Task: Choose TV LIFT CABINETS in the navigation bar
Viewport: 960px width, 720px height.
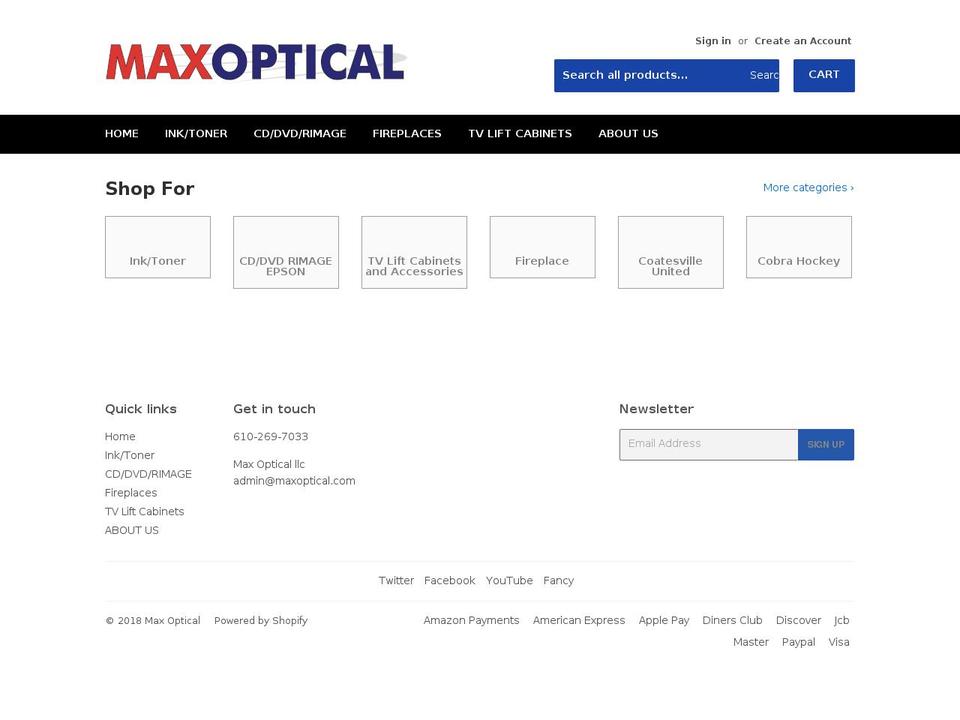Action: coord(520,133)
